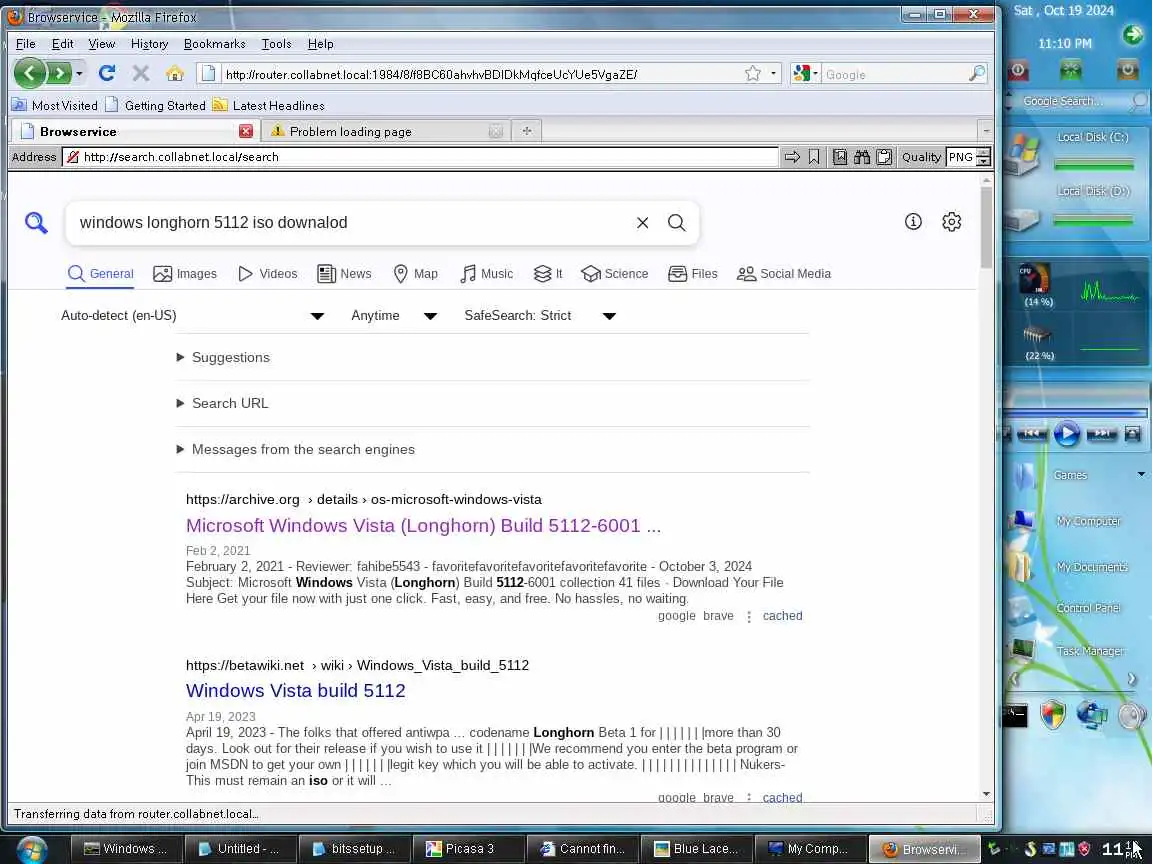
Task: Open Windows Vista build 5112 result
Action: pos(295,691)
